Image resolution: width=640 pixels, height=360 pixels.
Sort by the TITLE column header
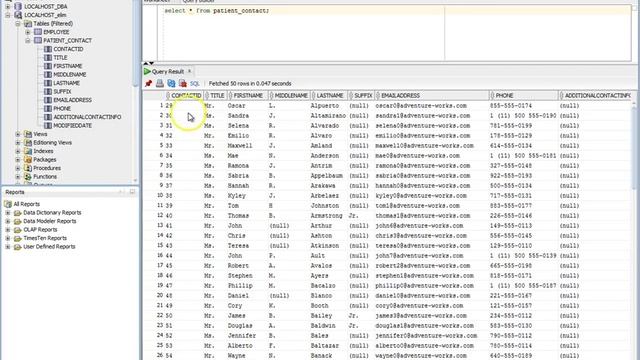click(216, 96)
